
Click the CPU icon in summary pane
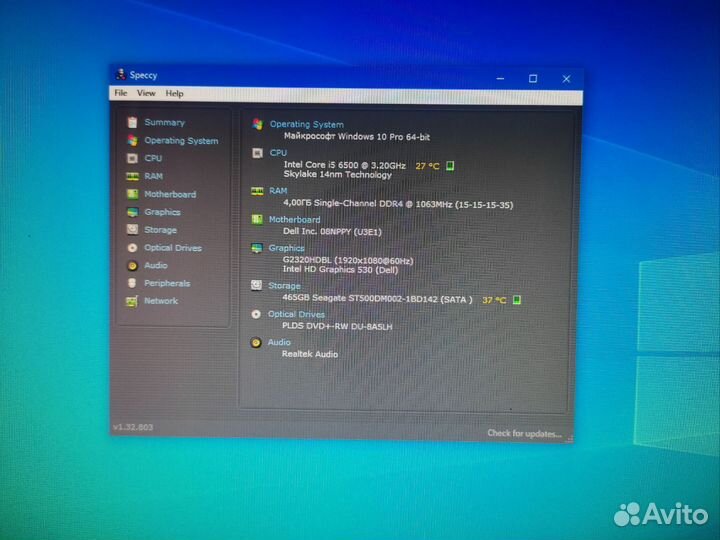[257, 153]
